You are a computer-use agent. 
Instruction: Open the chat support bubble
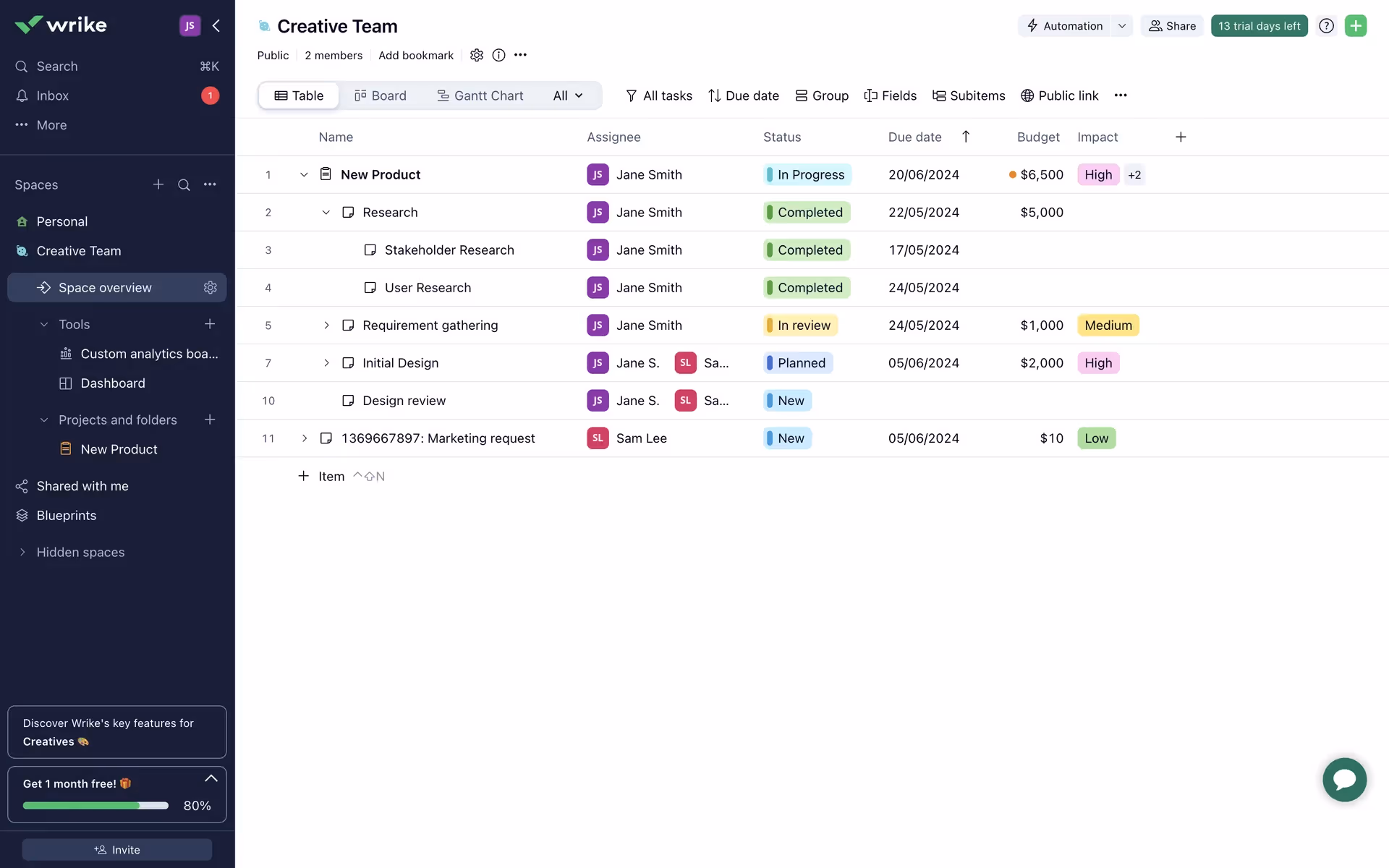1344,779
